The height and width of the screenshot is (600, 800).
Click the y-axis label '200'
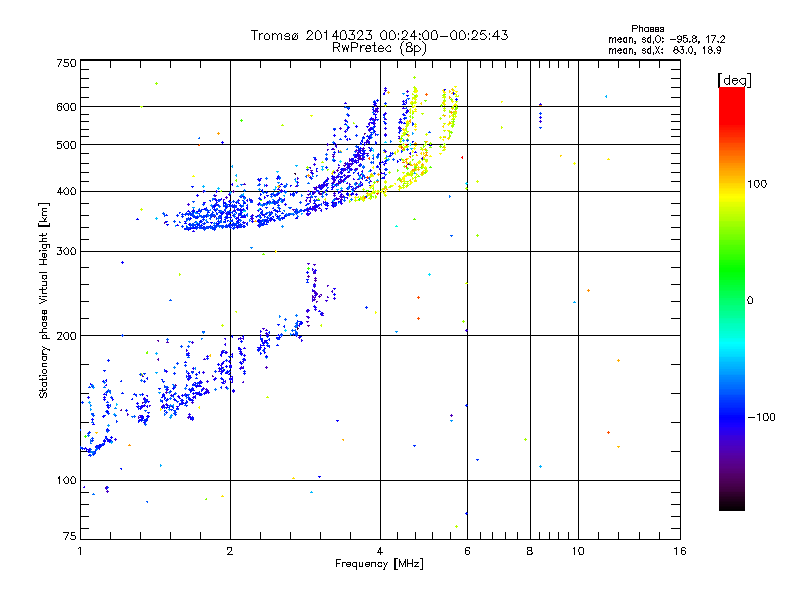tap(66, 336)
